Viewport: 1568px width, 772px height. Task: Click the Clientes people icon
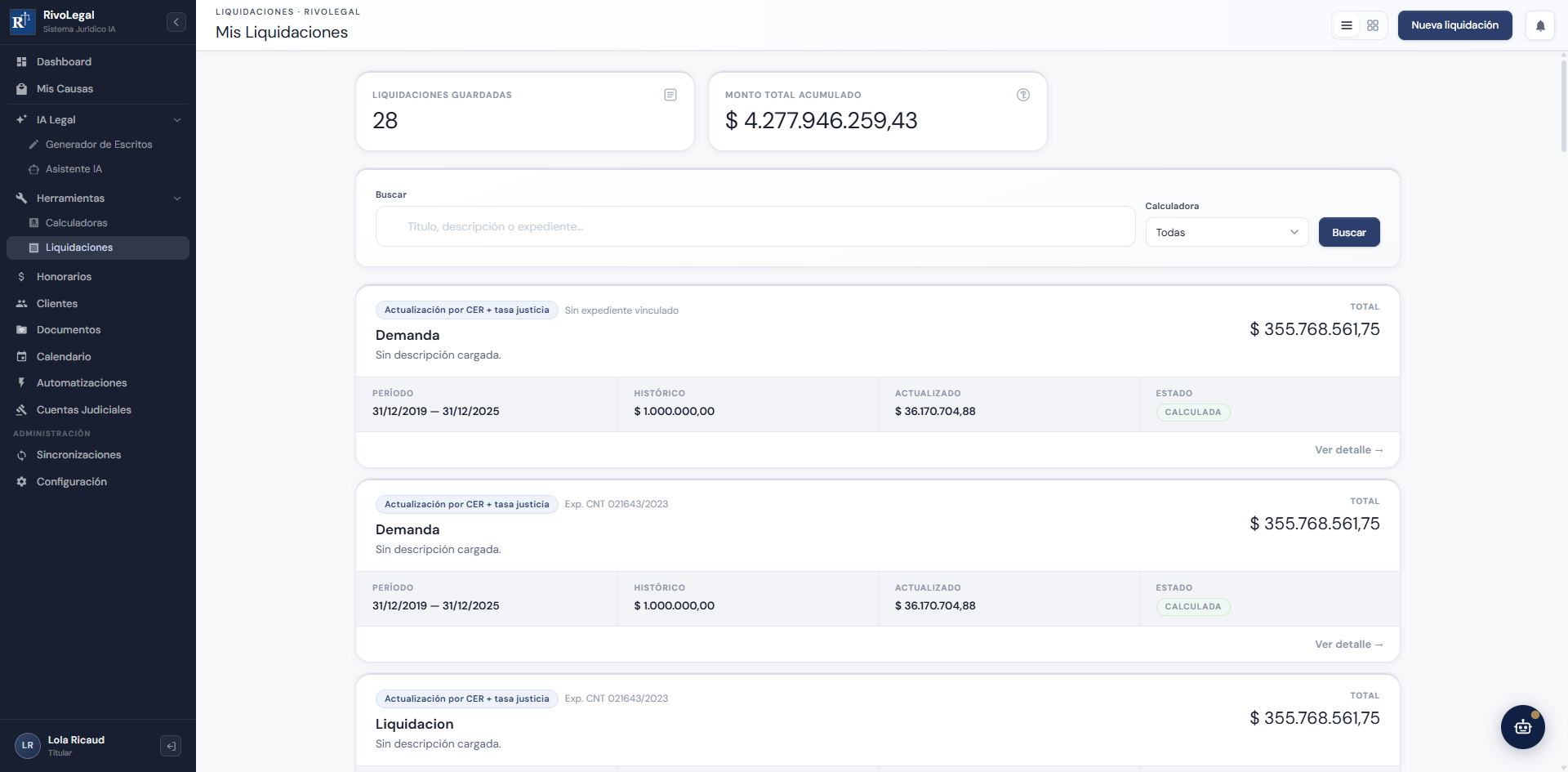(22, 304)
